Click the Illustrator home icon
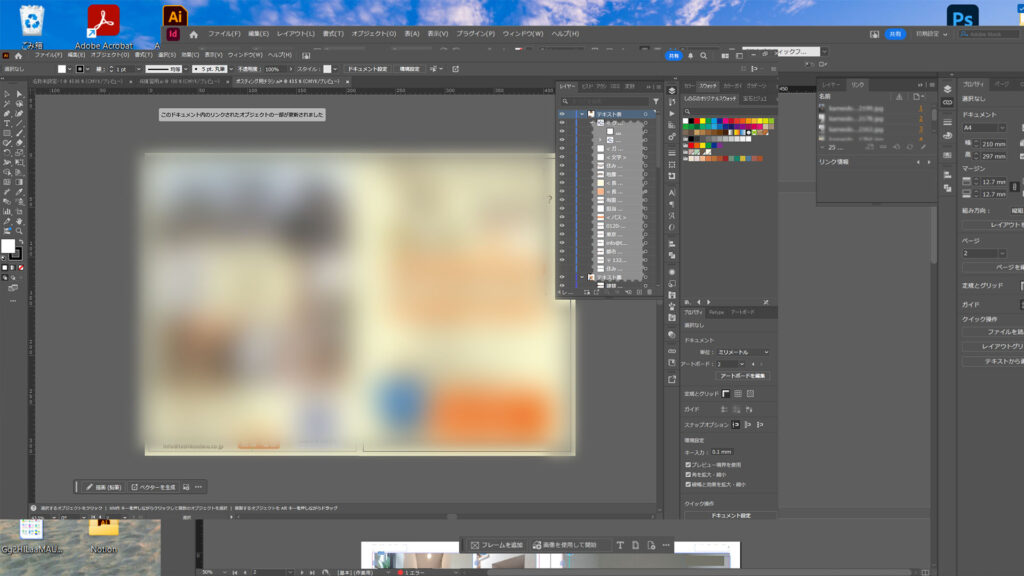1024x576 pixels. [18, 56]
